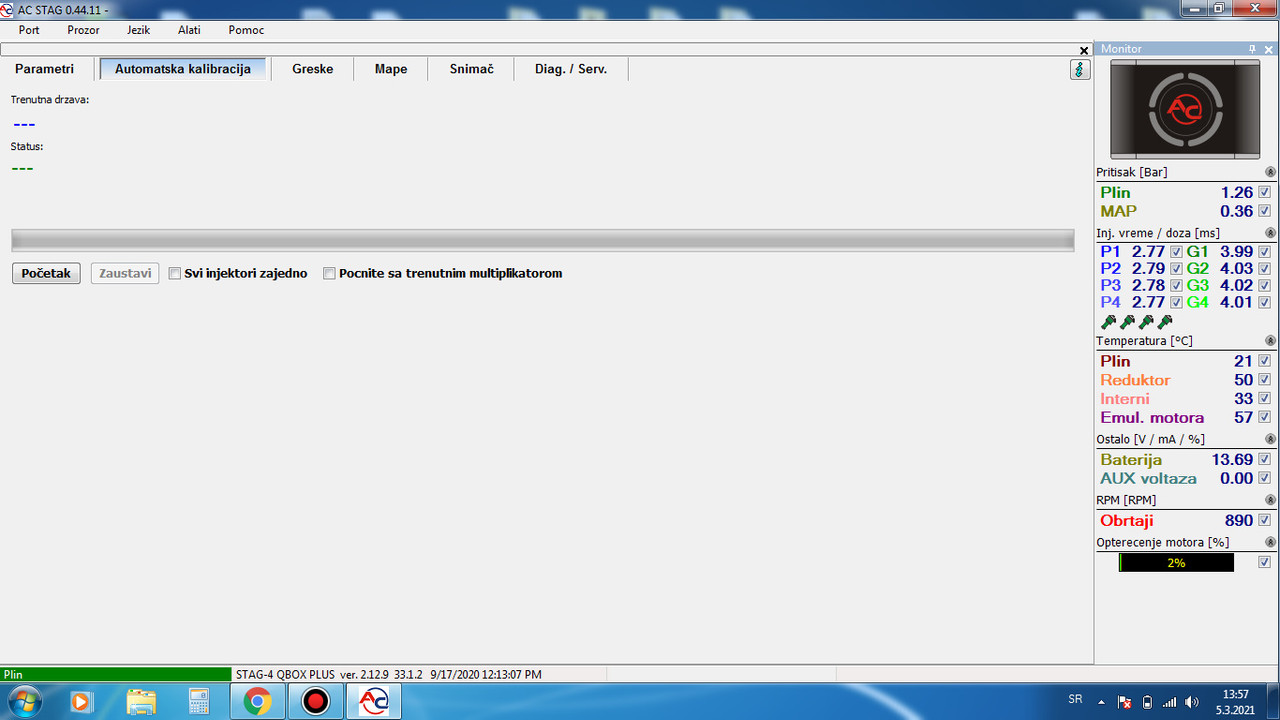The image size is (1280, 720).
Task: Uncheck the Obrtaji RPM checkbox
Action: 1264,520
